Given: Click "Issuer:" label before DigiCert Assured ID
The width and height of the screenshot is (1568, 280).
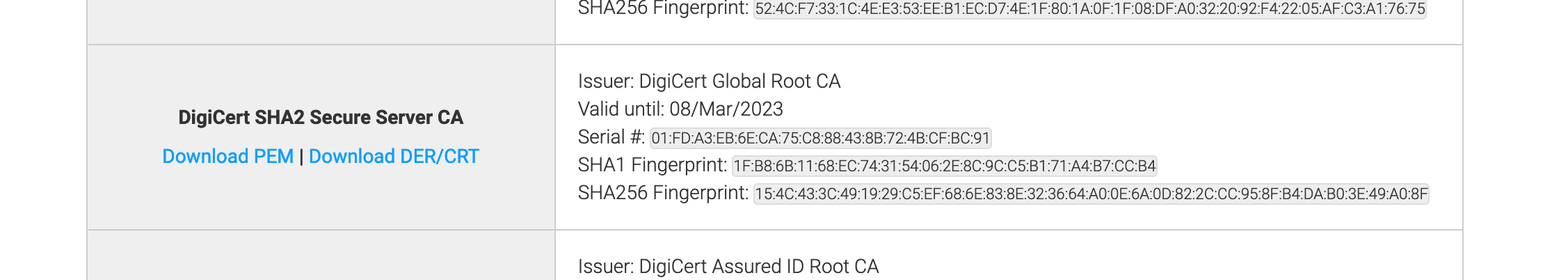Looking at the screenshot, I should pos(606,267).
